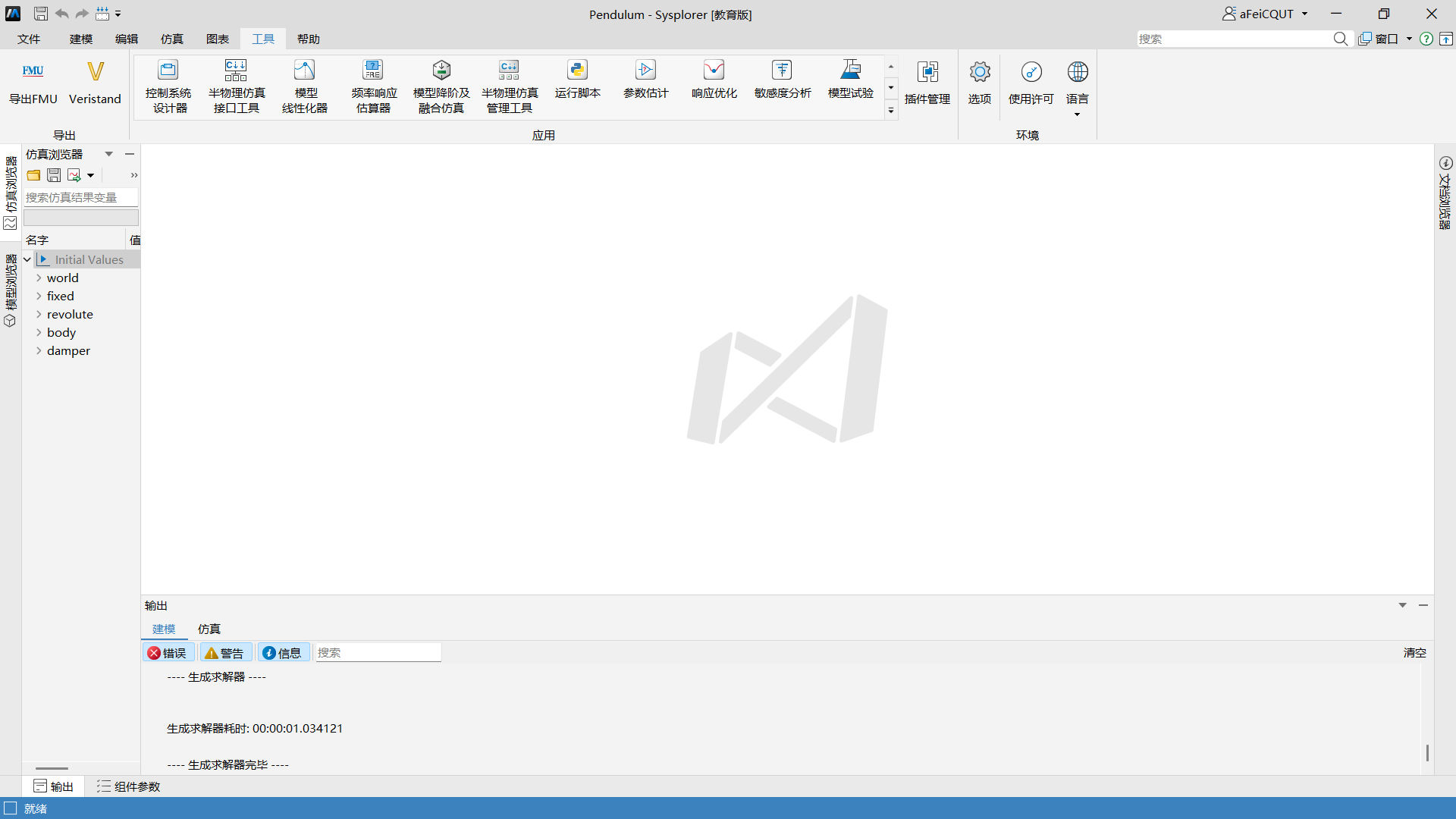Open the 参数估计 tool

tap(645, 79)
